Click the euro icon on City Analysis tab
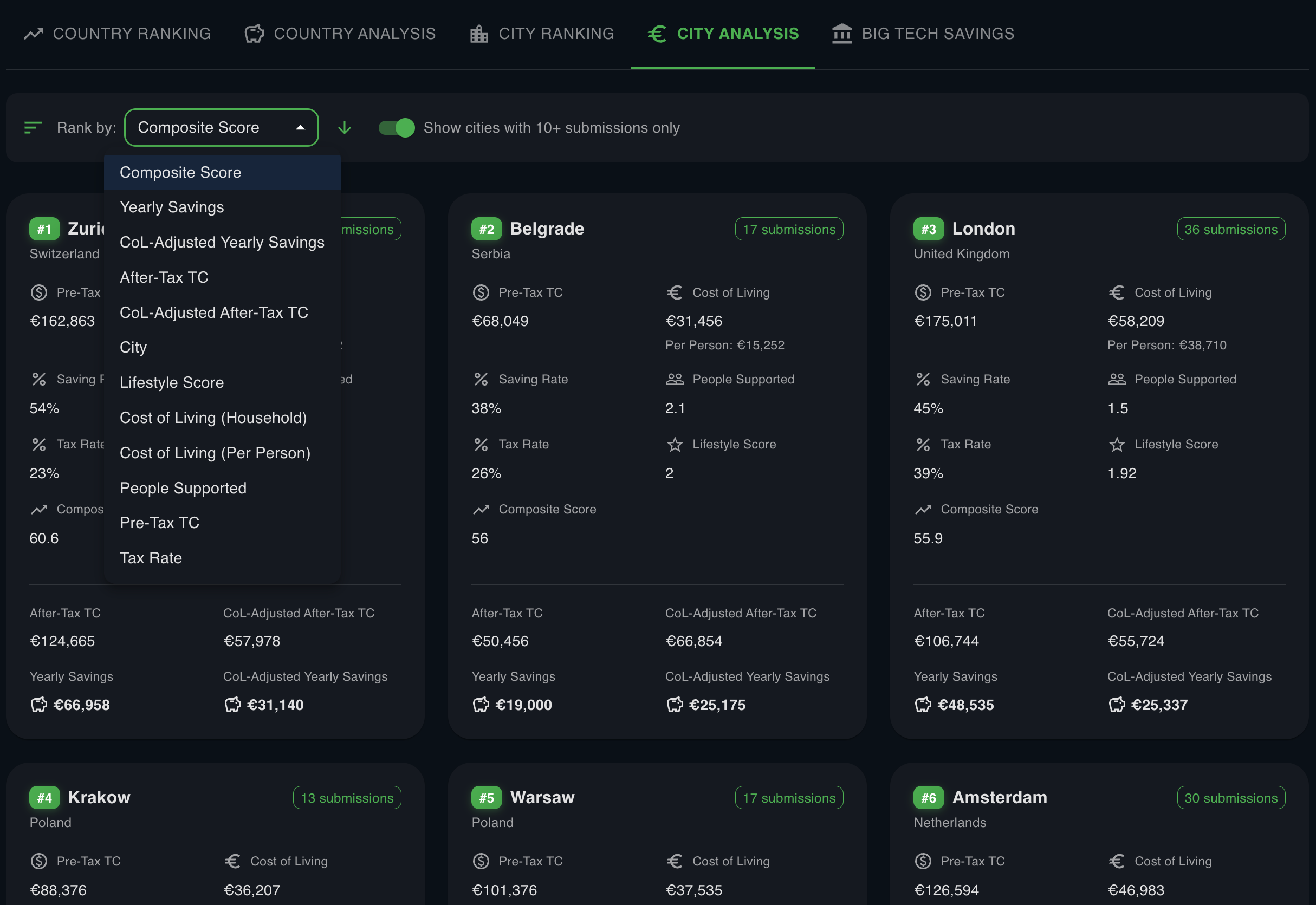1316x905 pixels. [657, 34]
